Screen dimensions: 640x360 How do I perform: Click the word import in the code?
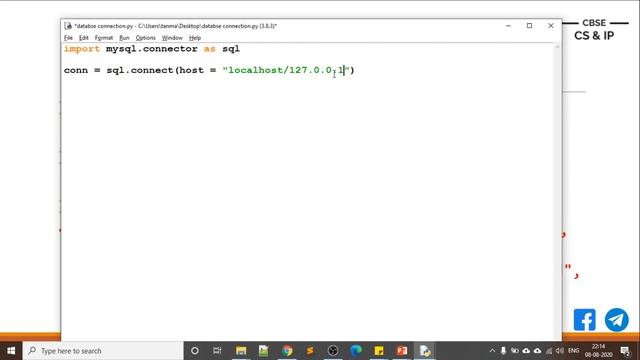coord(82,49)
